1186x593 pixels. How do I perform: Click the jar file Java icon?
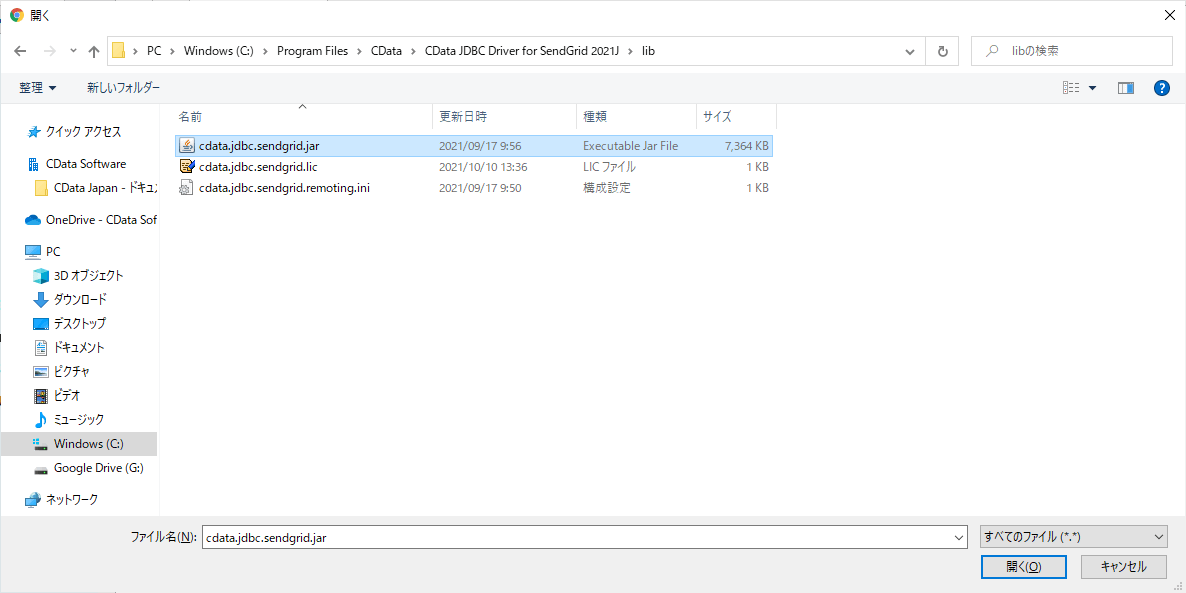(186, 145)
